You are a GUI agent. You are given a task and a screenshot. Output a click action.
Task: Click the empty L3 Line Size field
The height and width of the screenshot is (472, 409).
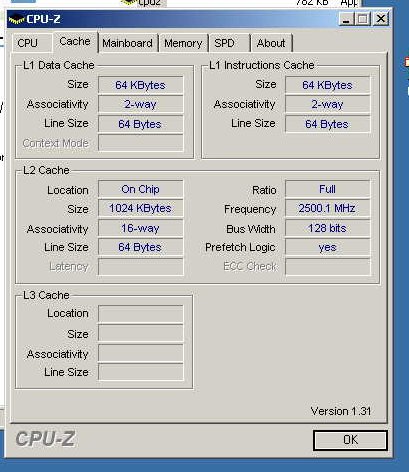pos(141,372)
